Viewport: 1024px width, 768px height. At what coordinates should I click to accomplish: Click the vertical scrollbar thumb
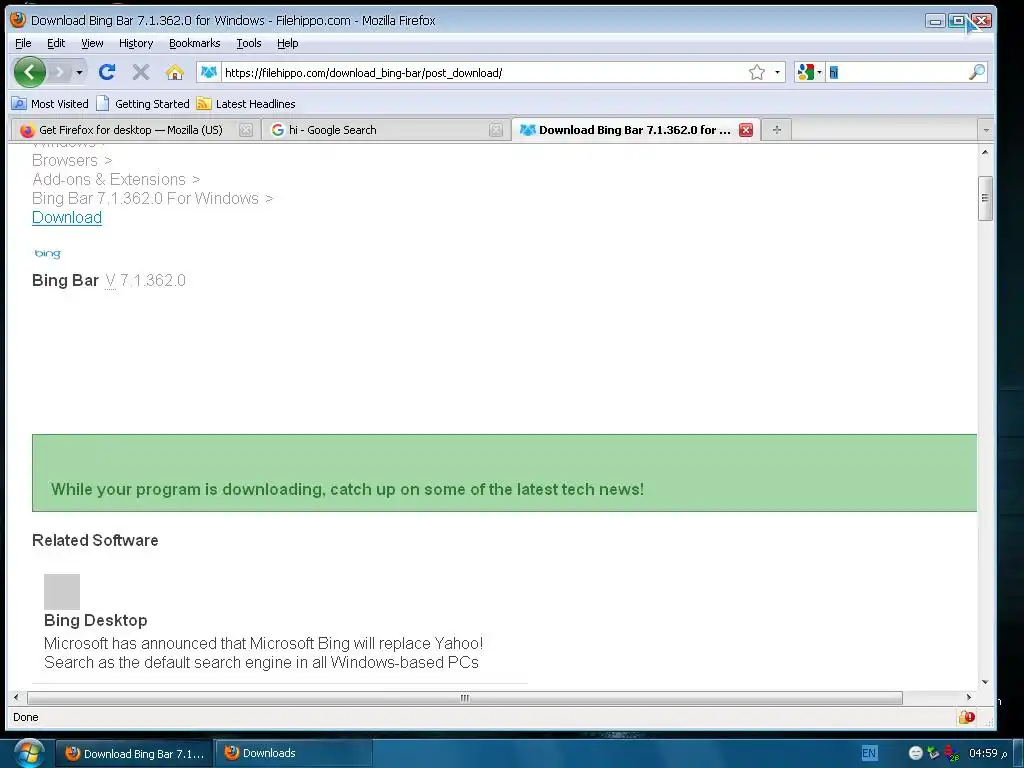985,199
